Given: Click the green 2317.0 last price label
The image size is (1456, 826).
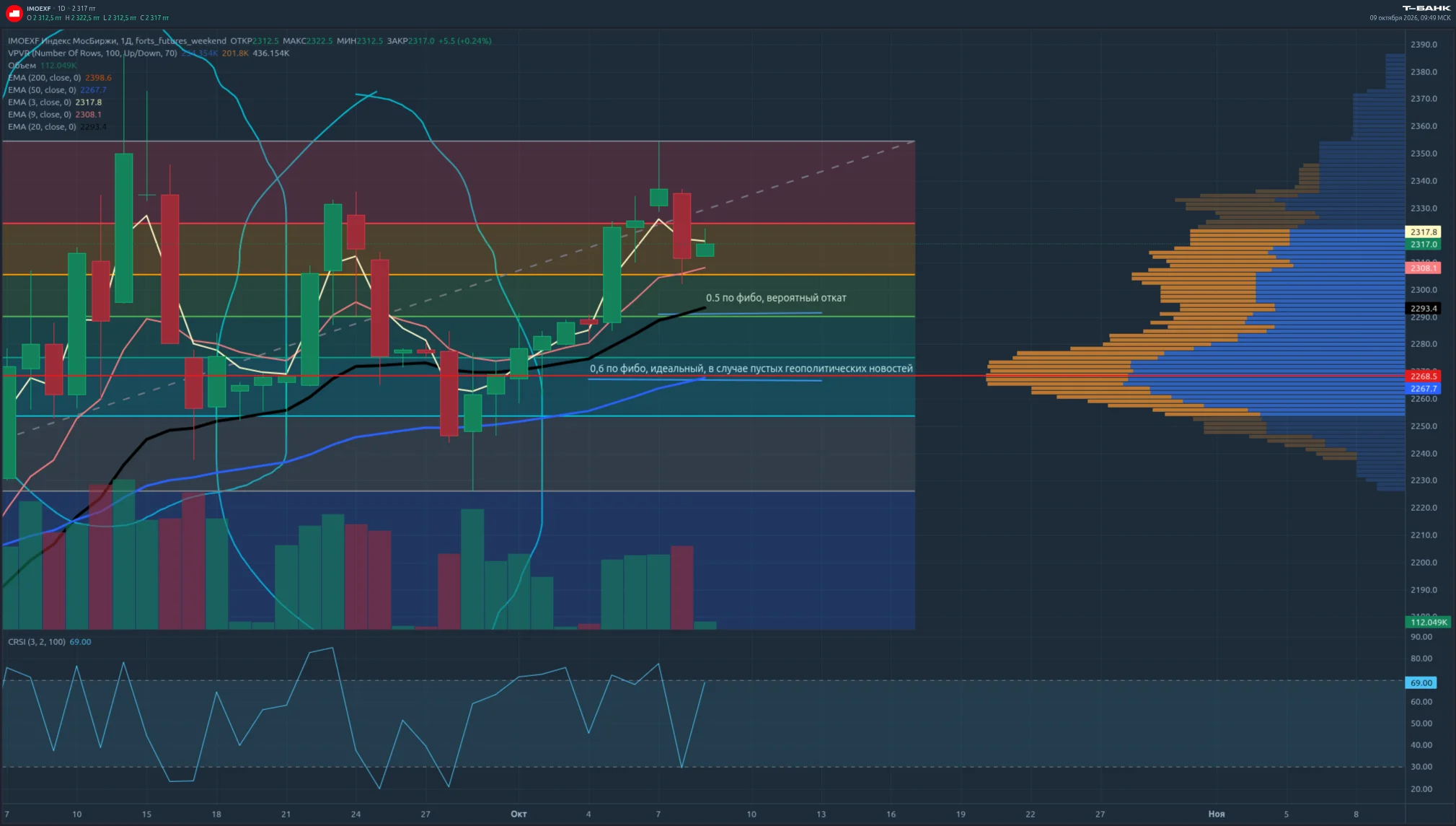Looking at the screenshot, I should [1423, 245].
